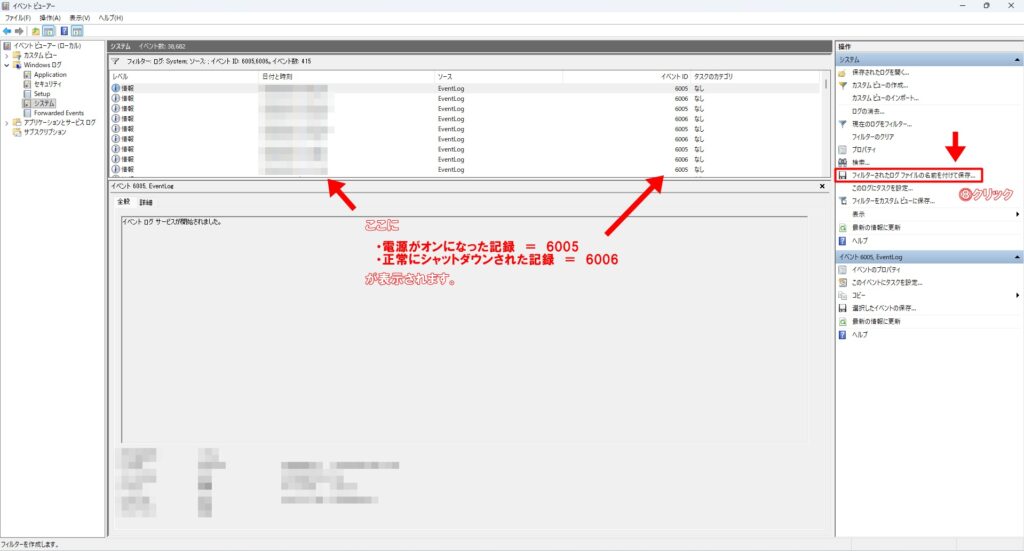Select the システム log in the tree
This screenshot has height=551, width=1024.
[x=44, y=103]
